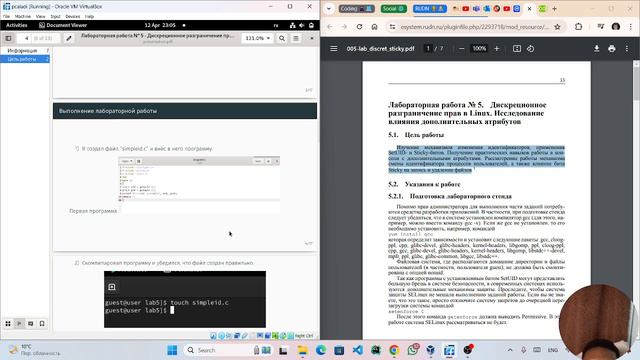
Task: Close the active Chrome tab
Action: click(x=530, y=9)
